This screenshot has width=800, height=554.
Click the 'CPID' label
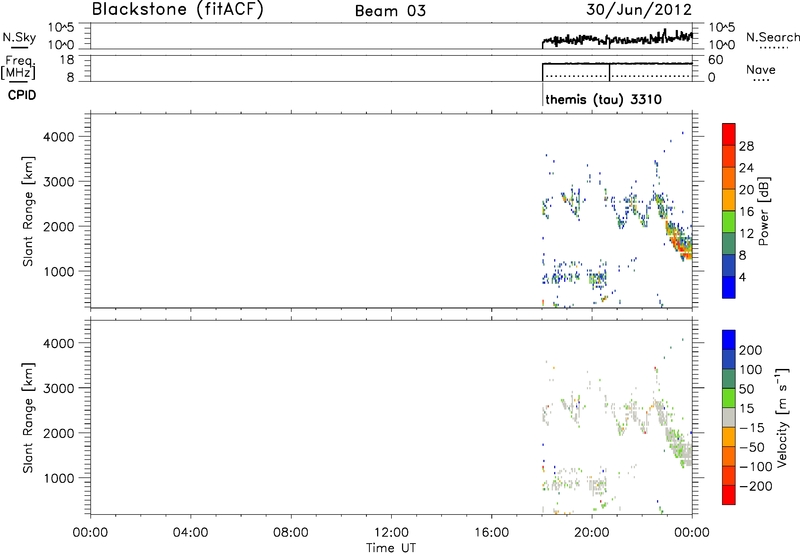pos(22,95)
